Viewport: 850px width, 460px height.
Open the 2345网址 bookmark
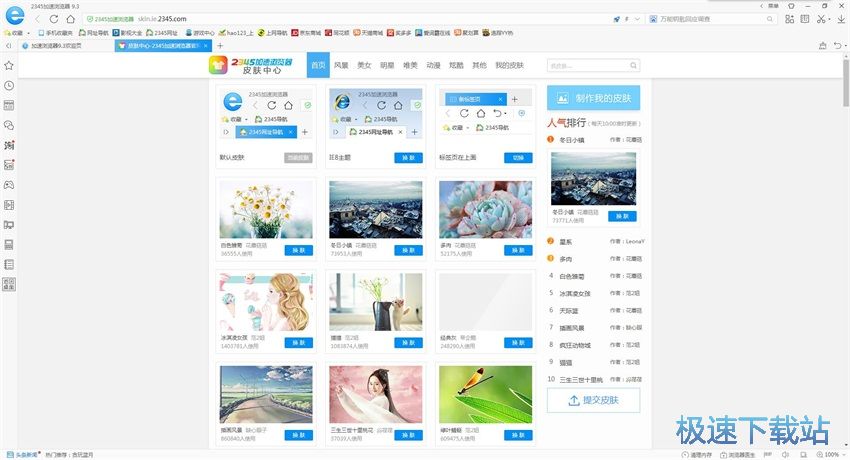[162, 33]
